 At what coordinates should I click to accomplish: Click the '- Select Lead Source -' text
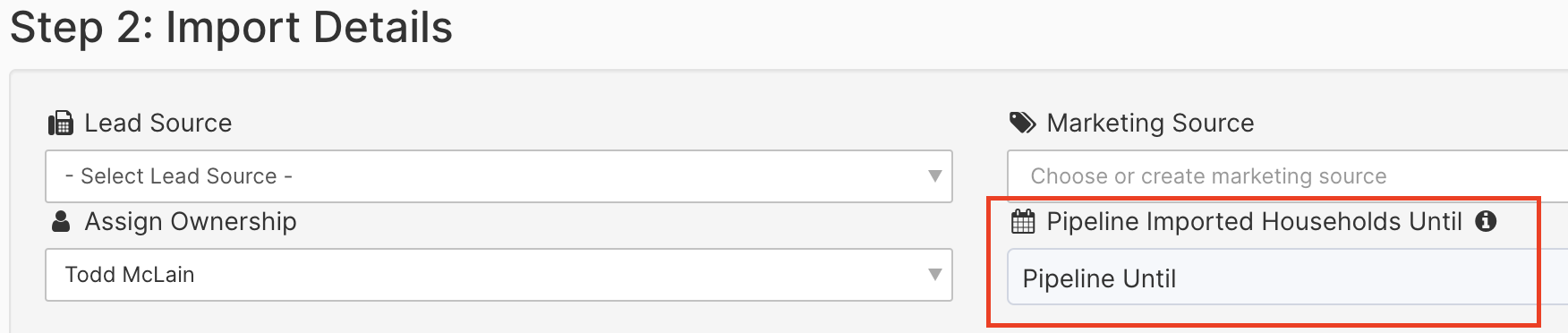point(179,176)
